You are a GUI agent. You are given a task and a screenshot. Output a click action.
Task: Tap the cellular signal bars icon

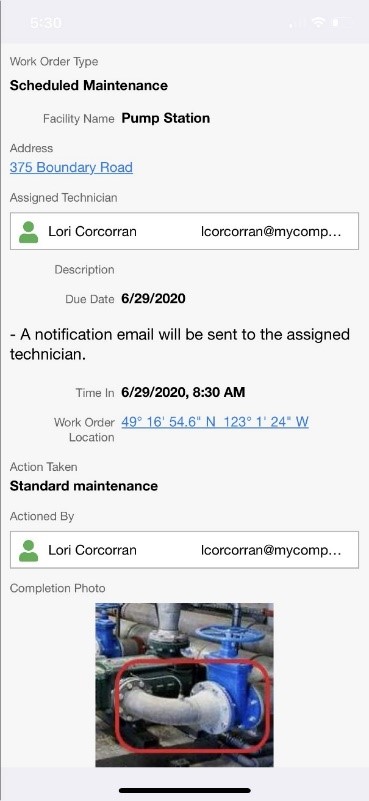(x=298, y=23)
